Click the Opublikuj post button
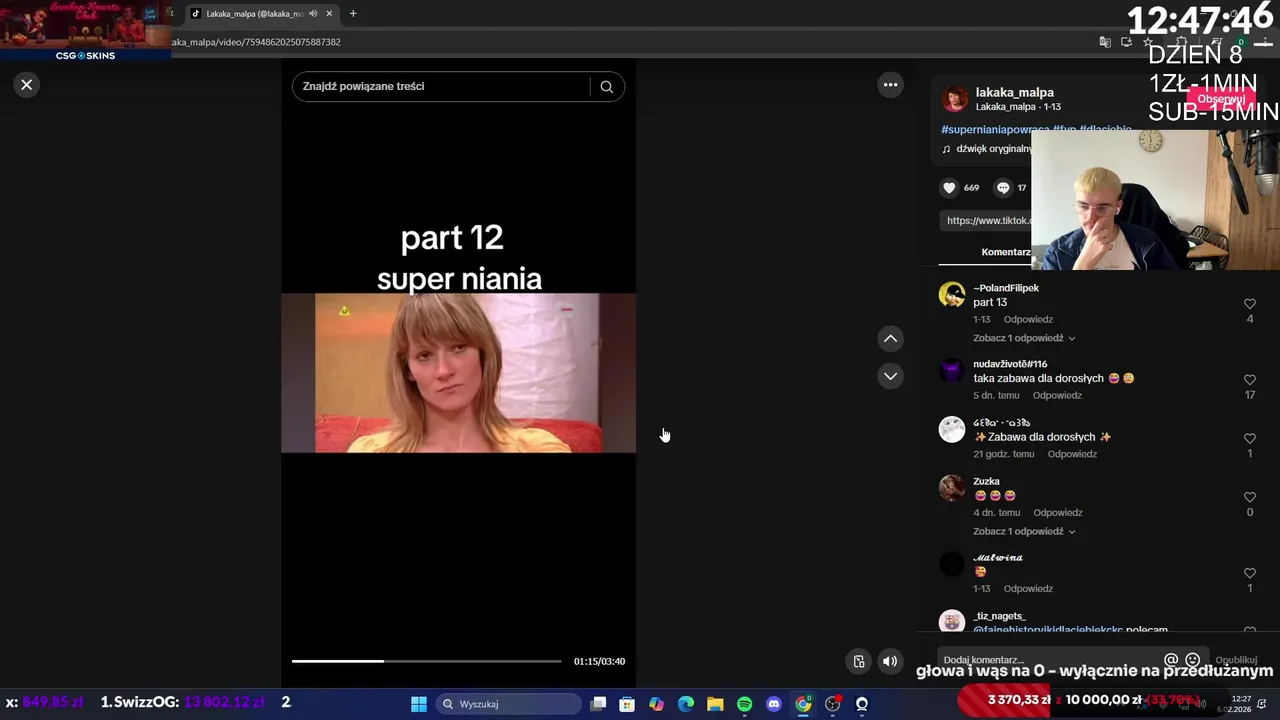Screen dimensions: 1280x720 [1236, 661]
